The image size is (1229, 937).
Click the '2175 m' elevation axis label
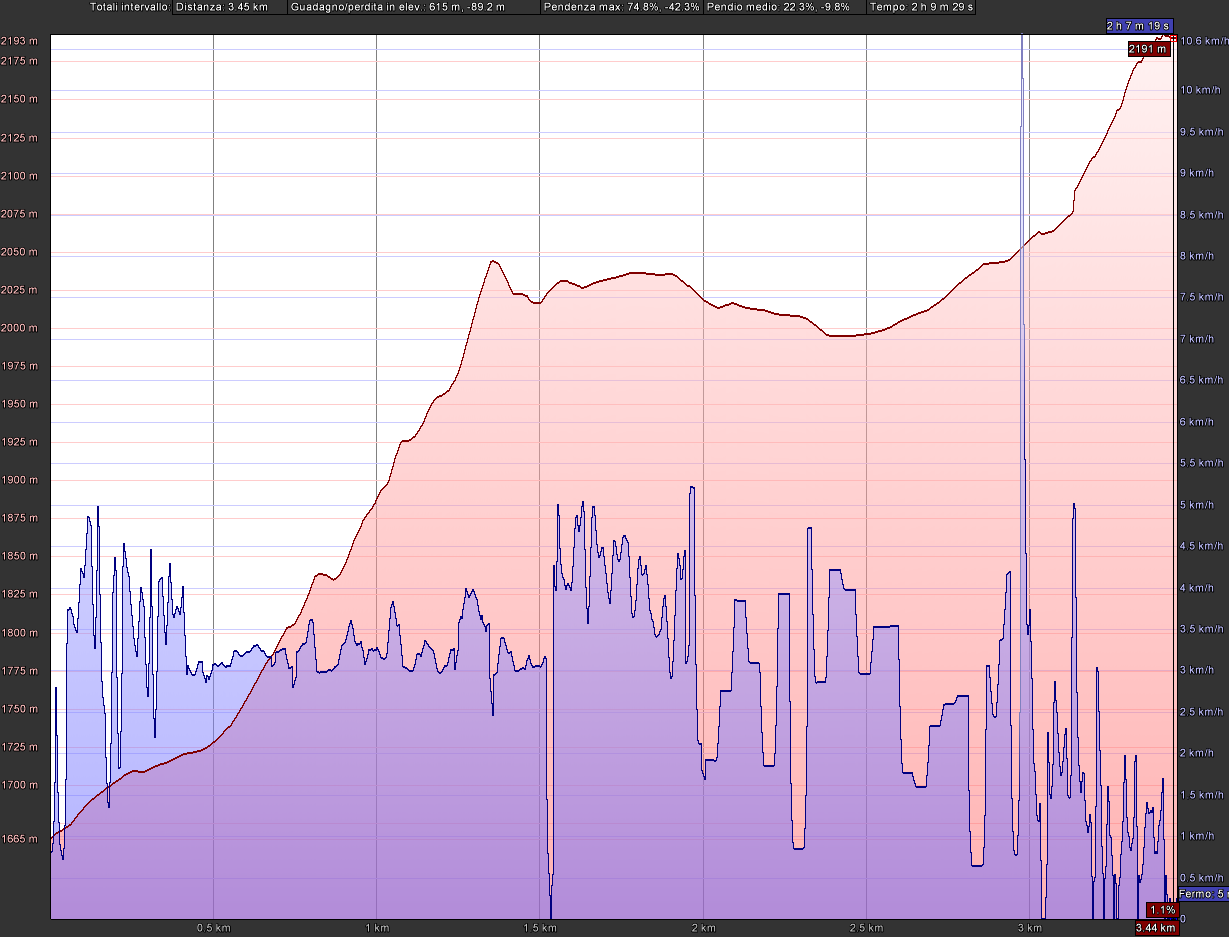point(20,61)
